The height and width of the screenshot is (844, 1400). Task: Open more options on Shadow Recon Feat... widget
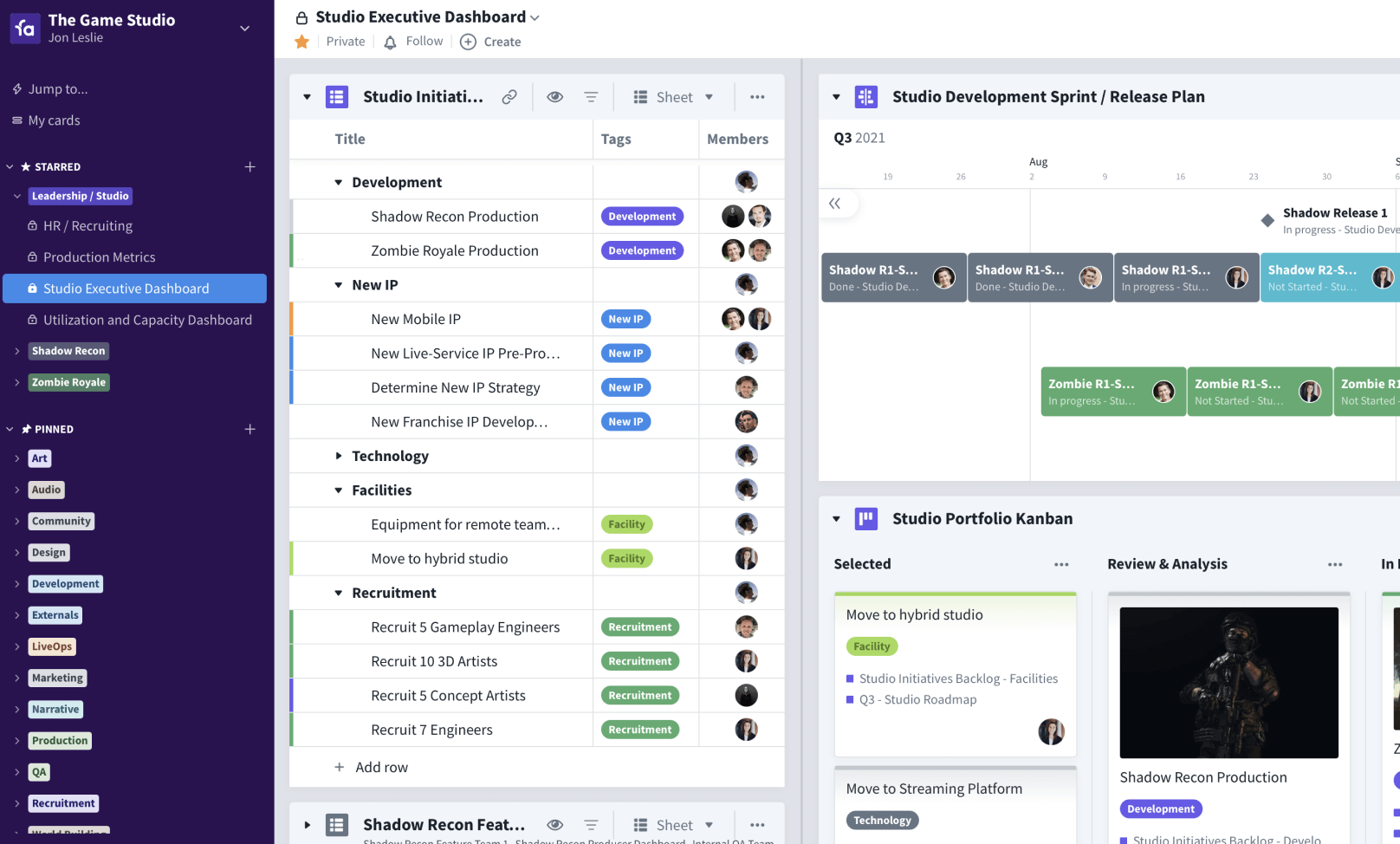(757, 825)
